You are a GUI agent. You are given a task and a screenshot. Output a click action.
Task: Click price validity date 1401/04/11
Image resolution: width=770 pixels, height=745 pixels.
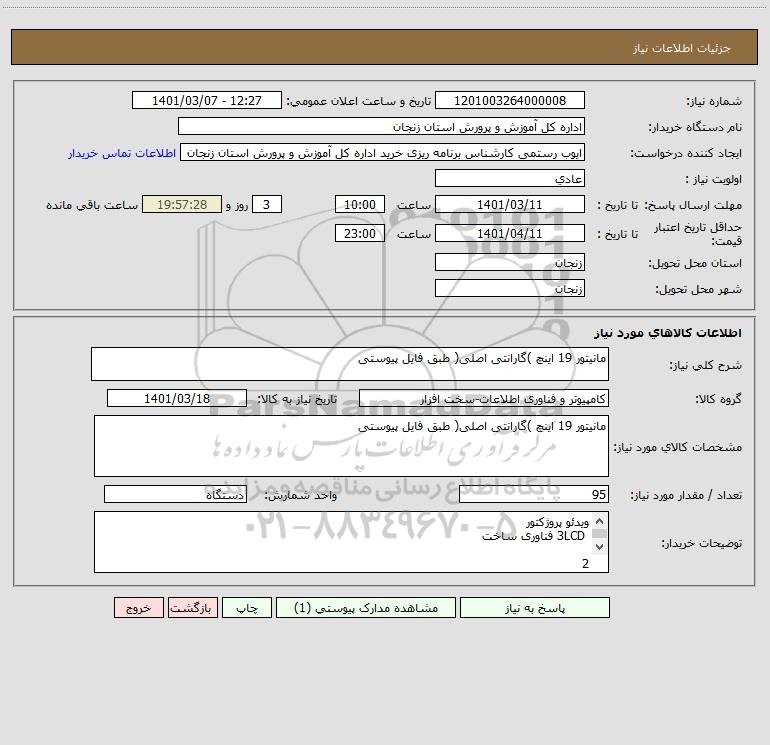[510, 233]
